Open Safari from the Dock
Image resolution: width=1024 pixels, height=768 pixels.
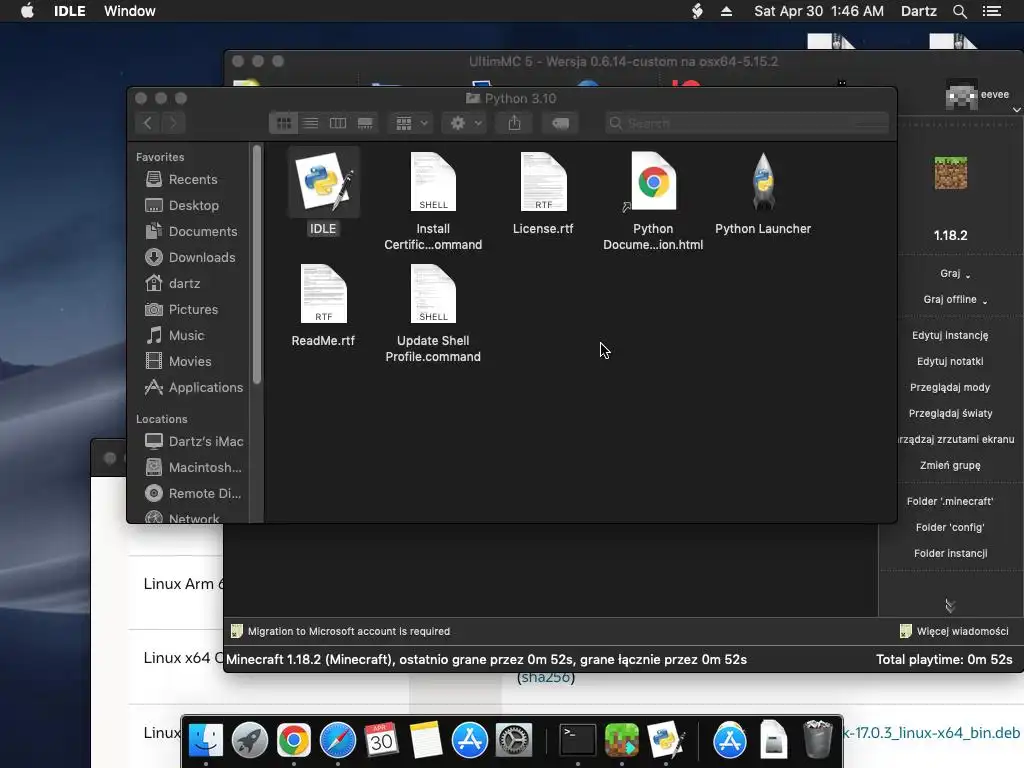click(x=338, y=740)
